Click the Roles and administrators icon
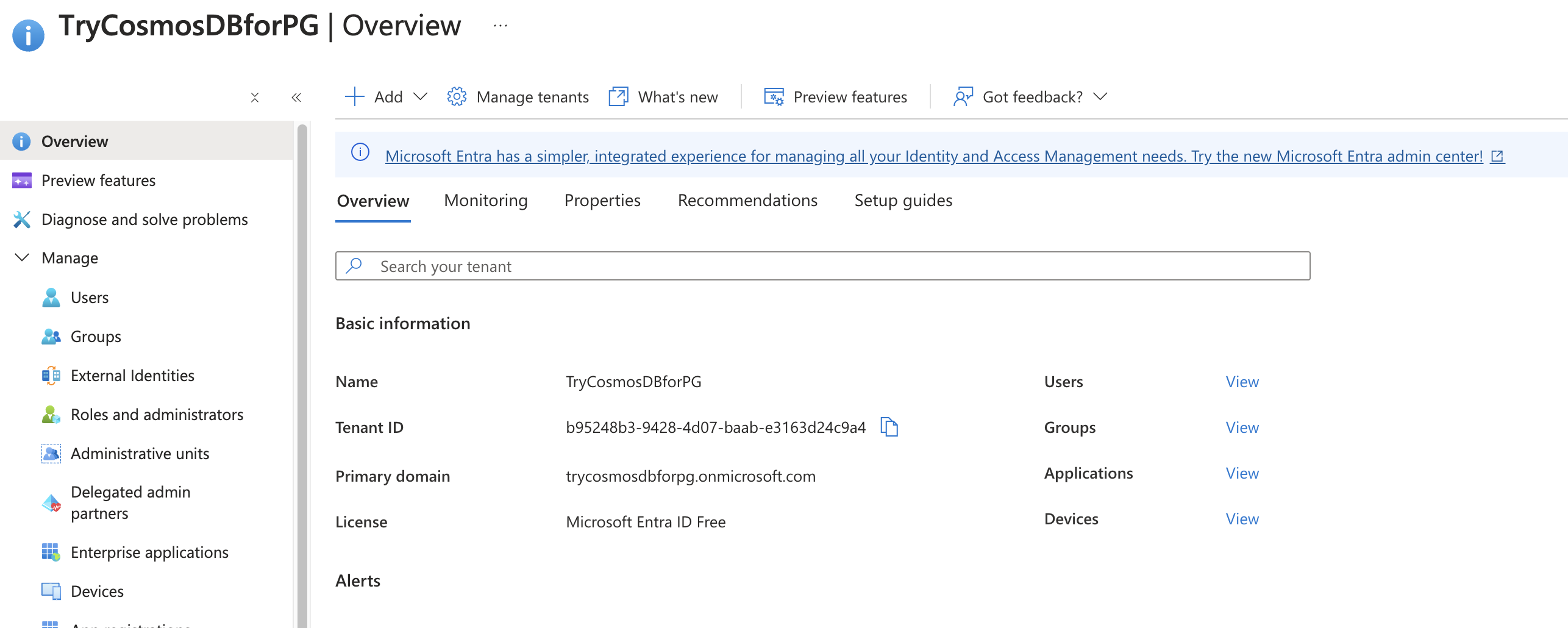 click(x=51, y=415)
